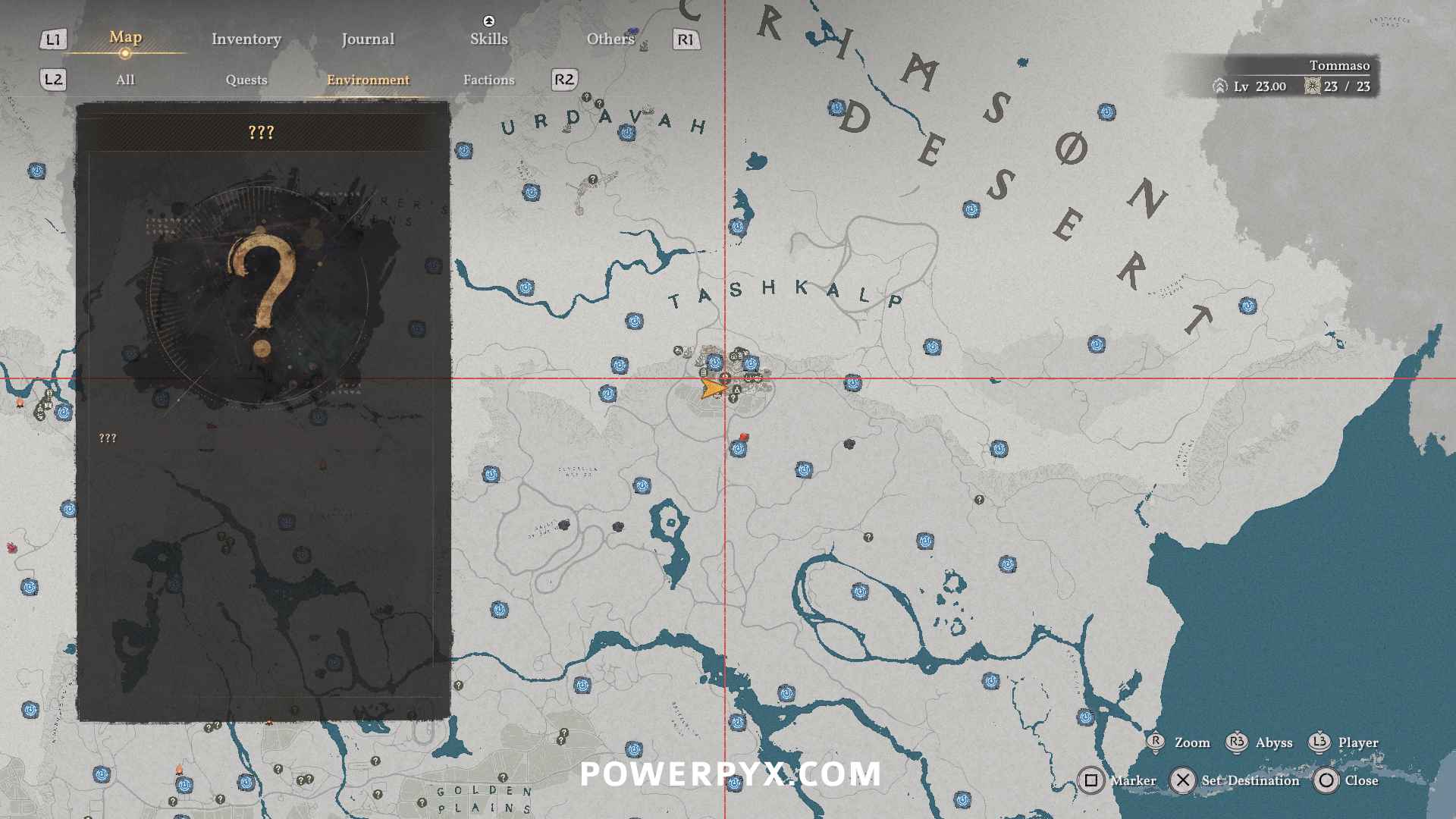This screenshot has height=819, width=1456.
Task: Select the Quests map filter
Action: pyautogui.click(x=246, y=80)
